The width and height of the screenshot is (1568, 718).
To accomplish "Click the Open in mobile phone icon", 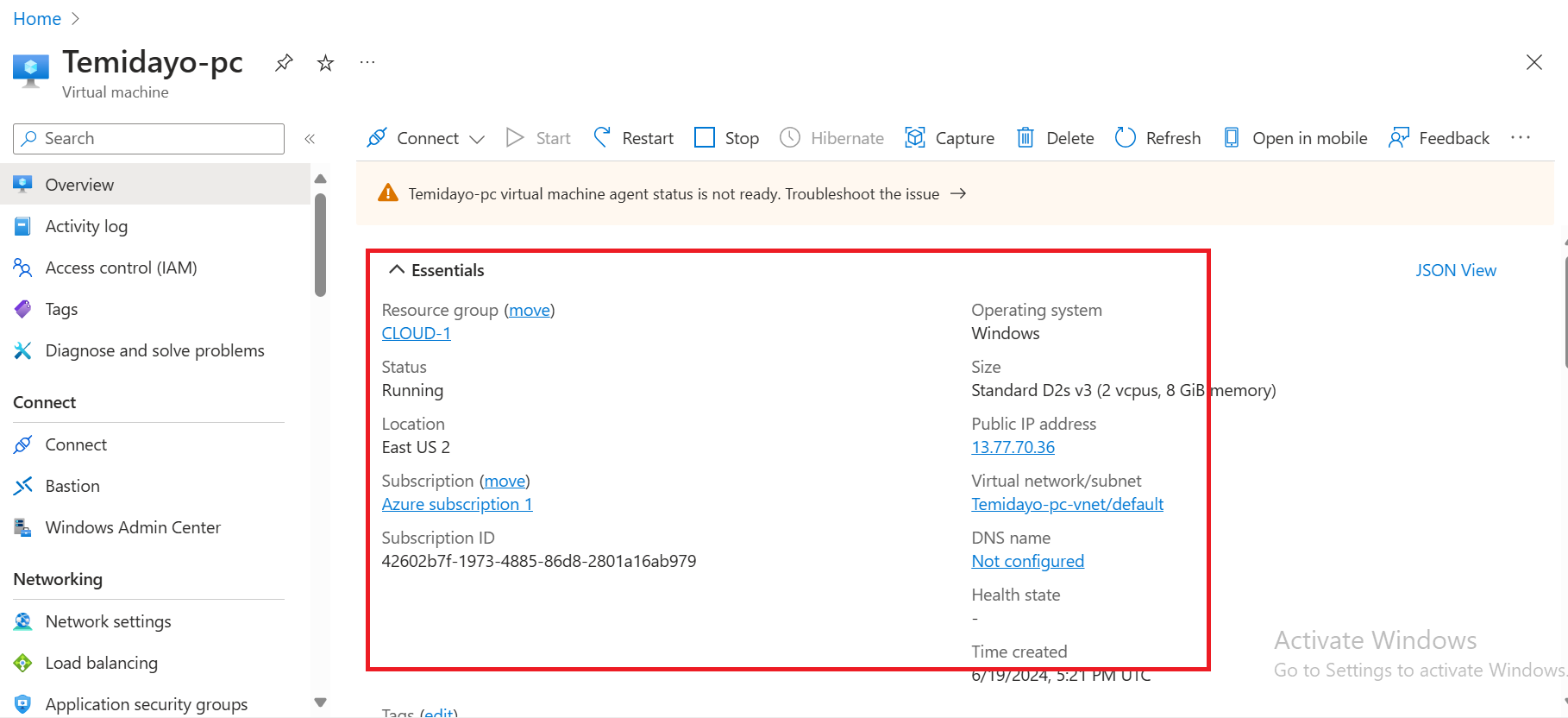I will pos(1232,138).
